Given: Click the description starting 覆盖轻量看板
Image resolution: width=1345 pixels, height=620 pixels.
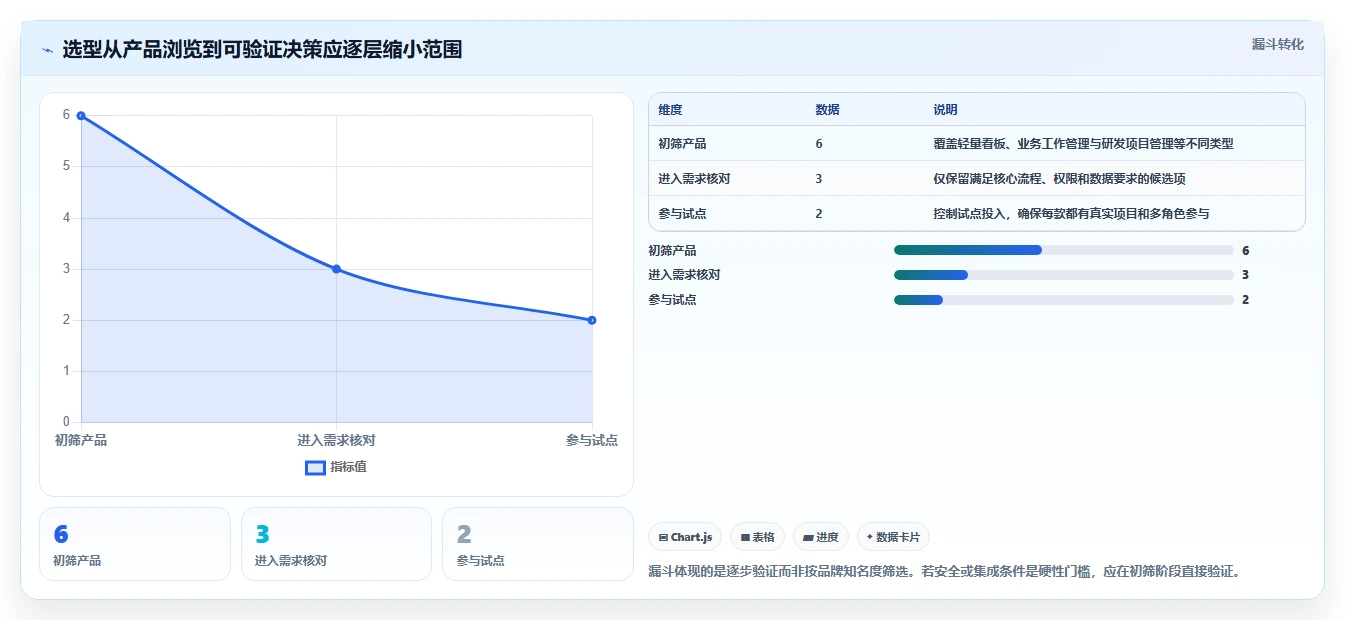Looking at the screenshot, I should (1083, 144).
